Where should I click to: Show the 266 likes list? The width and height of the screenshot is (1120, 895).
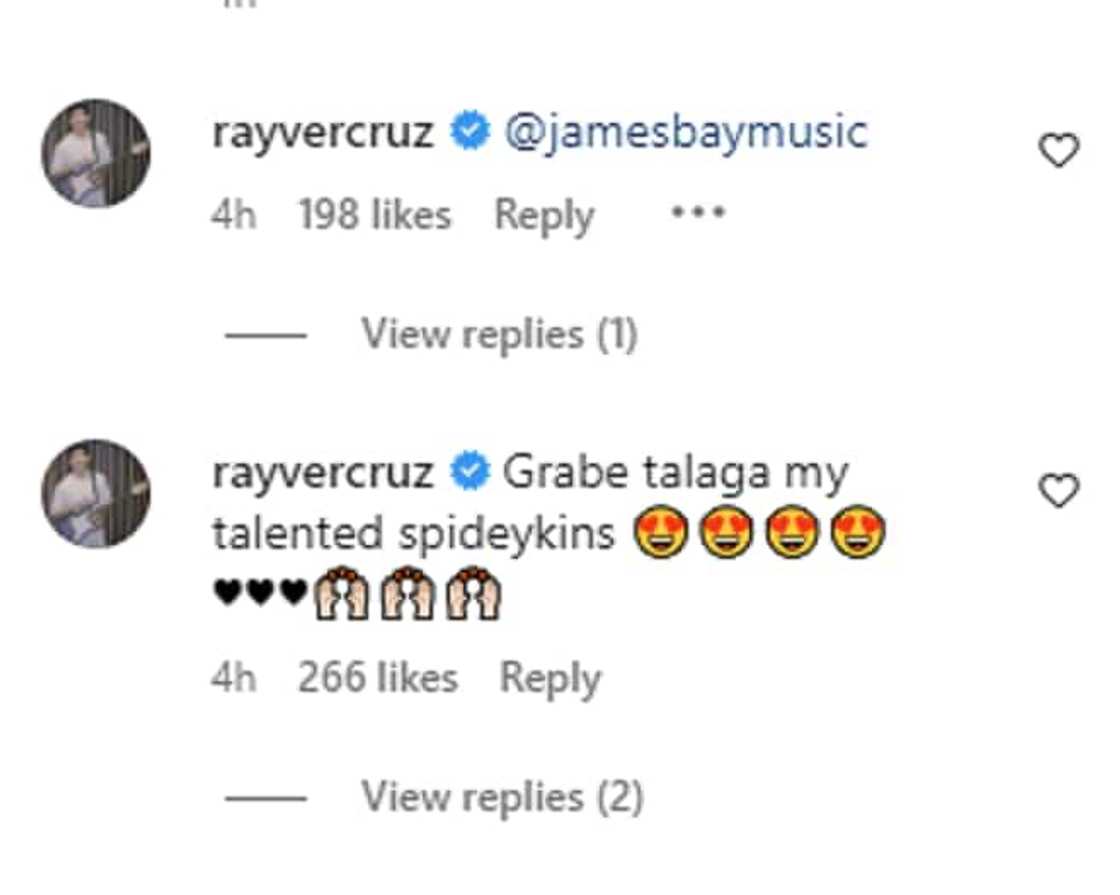pos(377,679)
